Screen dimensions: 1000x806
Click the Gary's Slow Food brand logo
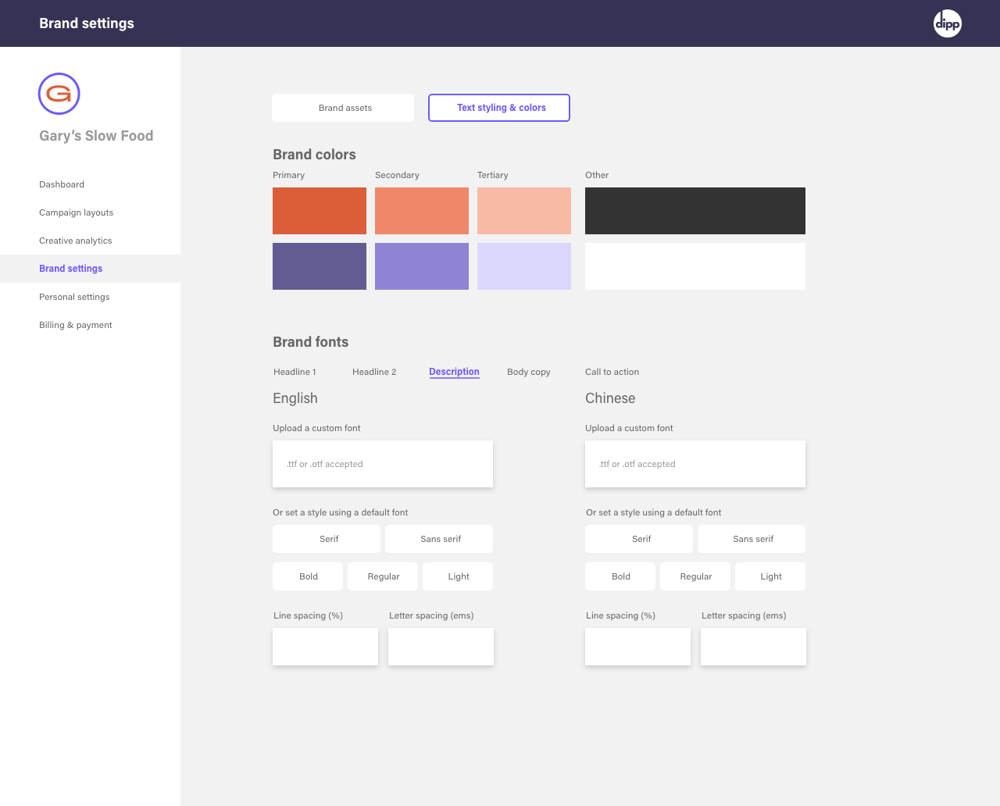tap(59, 93)
